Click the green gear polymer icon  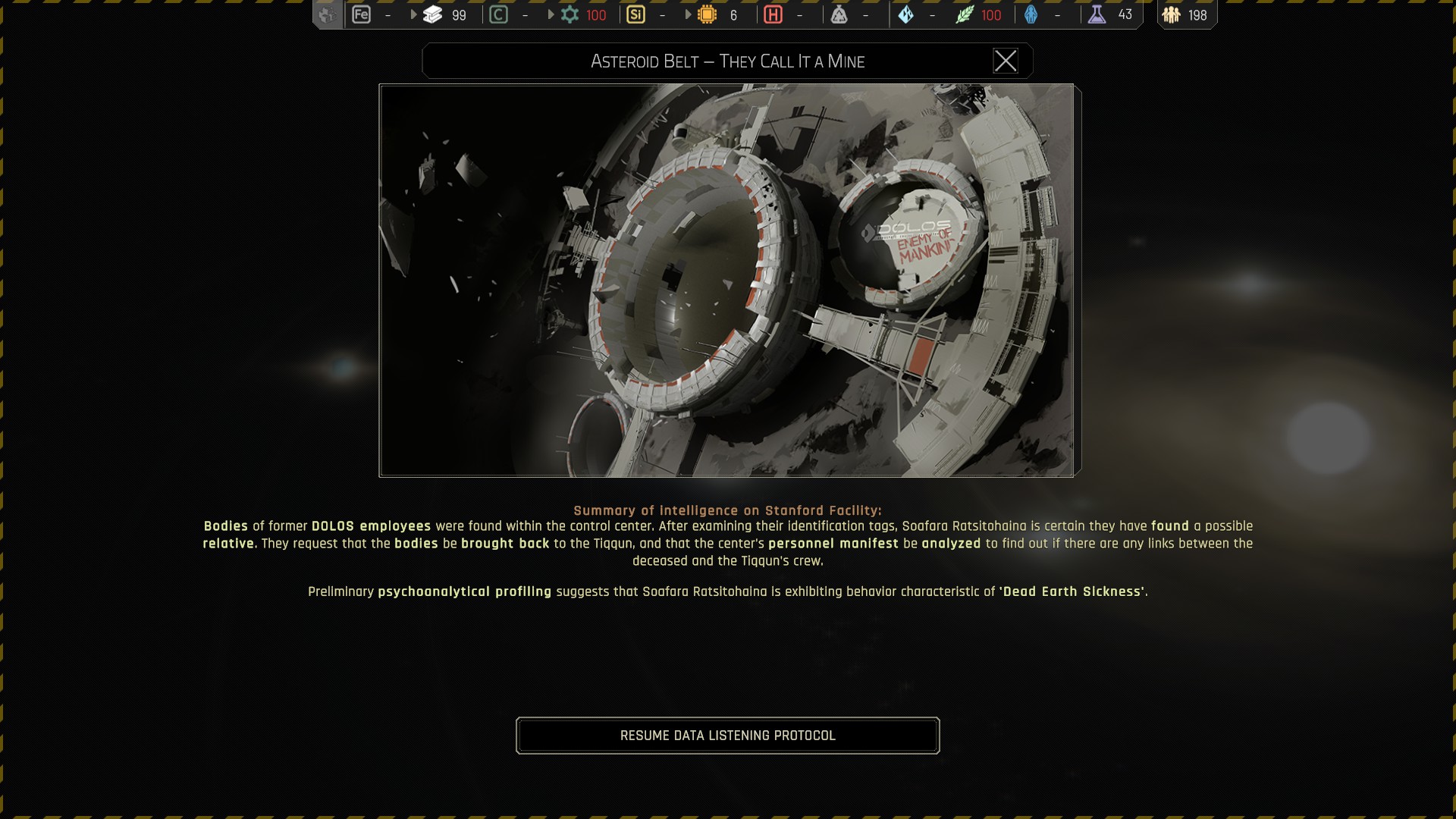pyautogui.click(x=570, y=14)
